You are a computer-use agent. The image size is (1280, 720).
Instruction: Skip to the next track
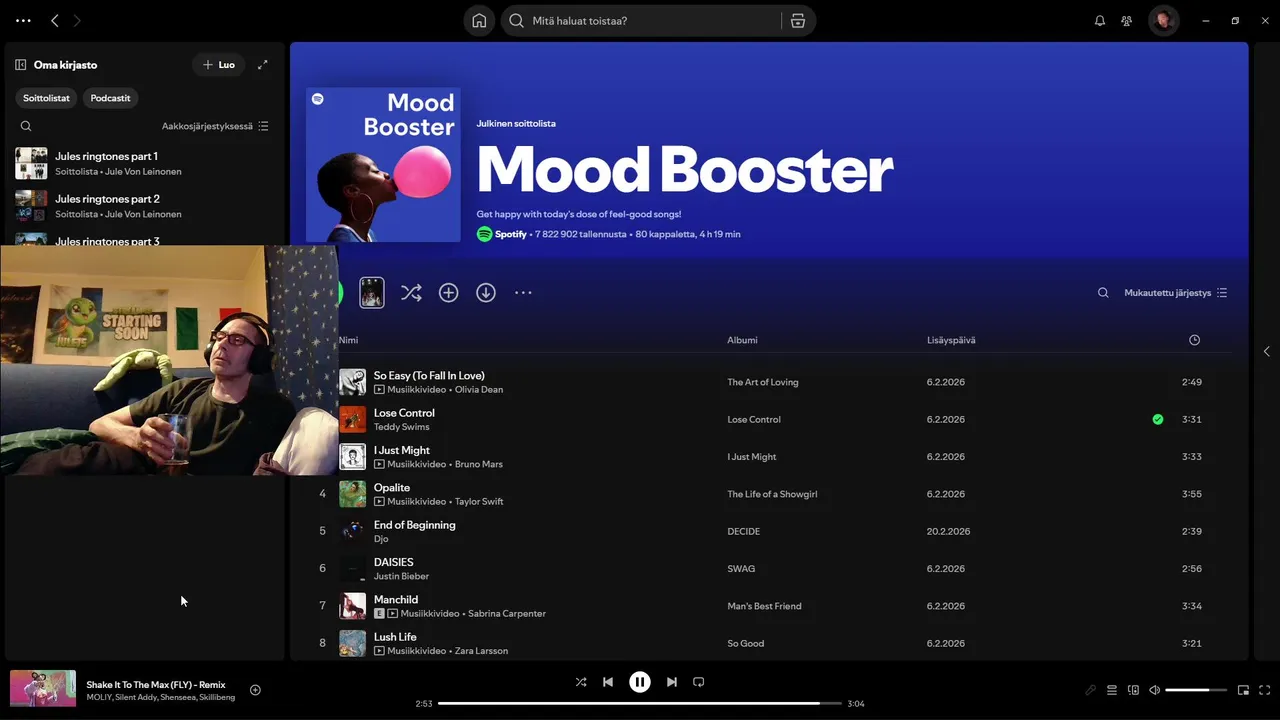point(672,682)
